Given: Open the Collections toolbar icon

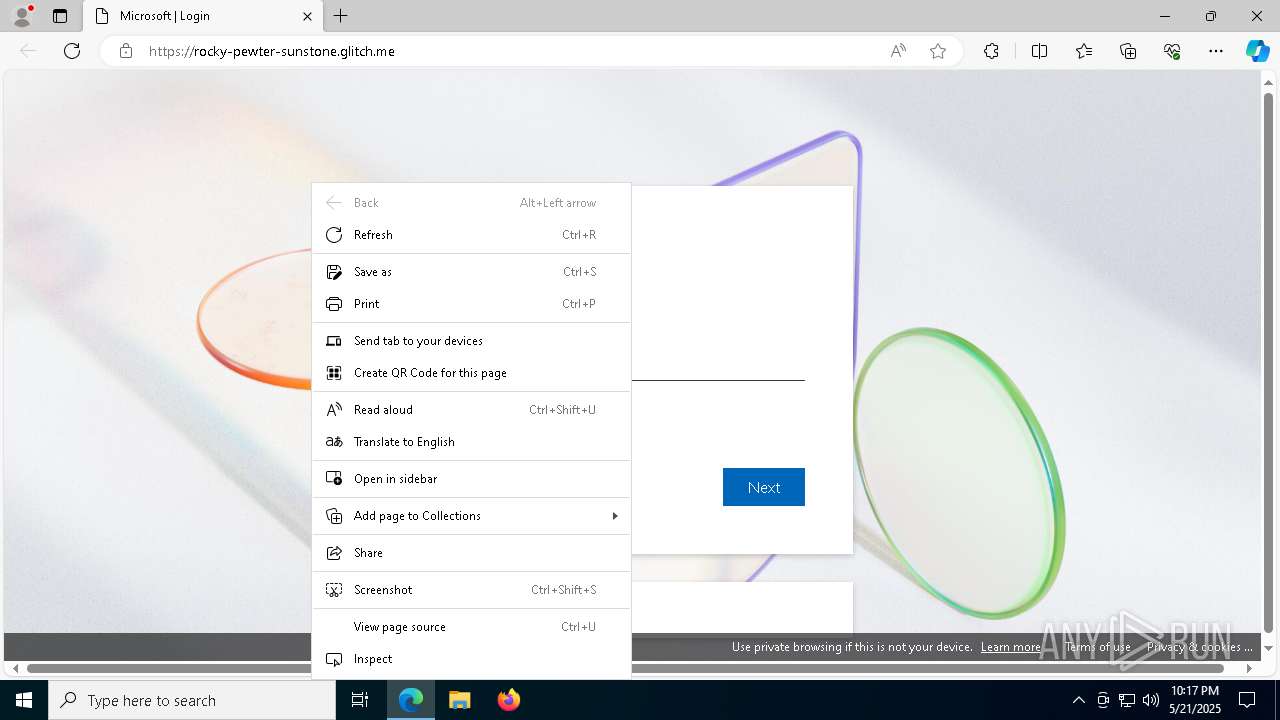Looking at the screenshot, I should (x=1128, y=51).
